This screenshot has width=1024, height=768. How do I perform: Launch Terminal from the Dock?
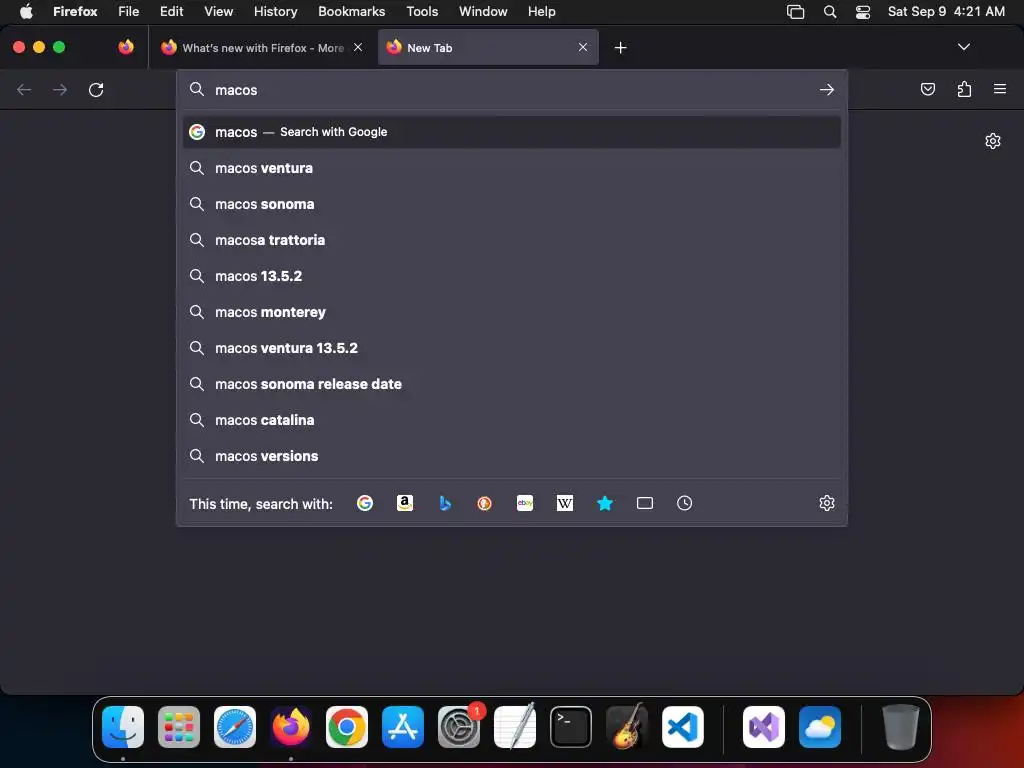tap(571, 727)
